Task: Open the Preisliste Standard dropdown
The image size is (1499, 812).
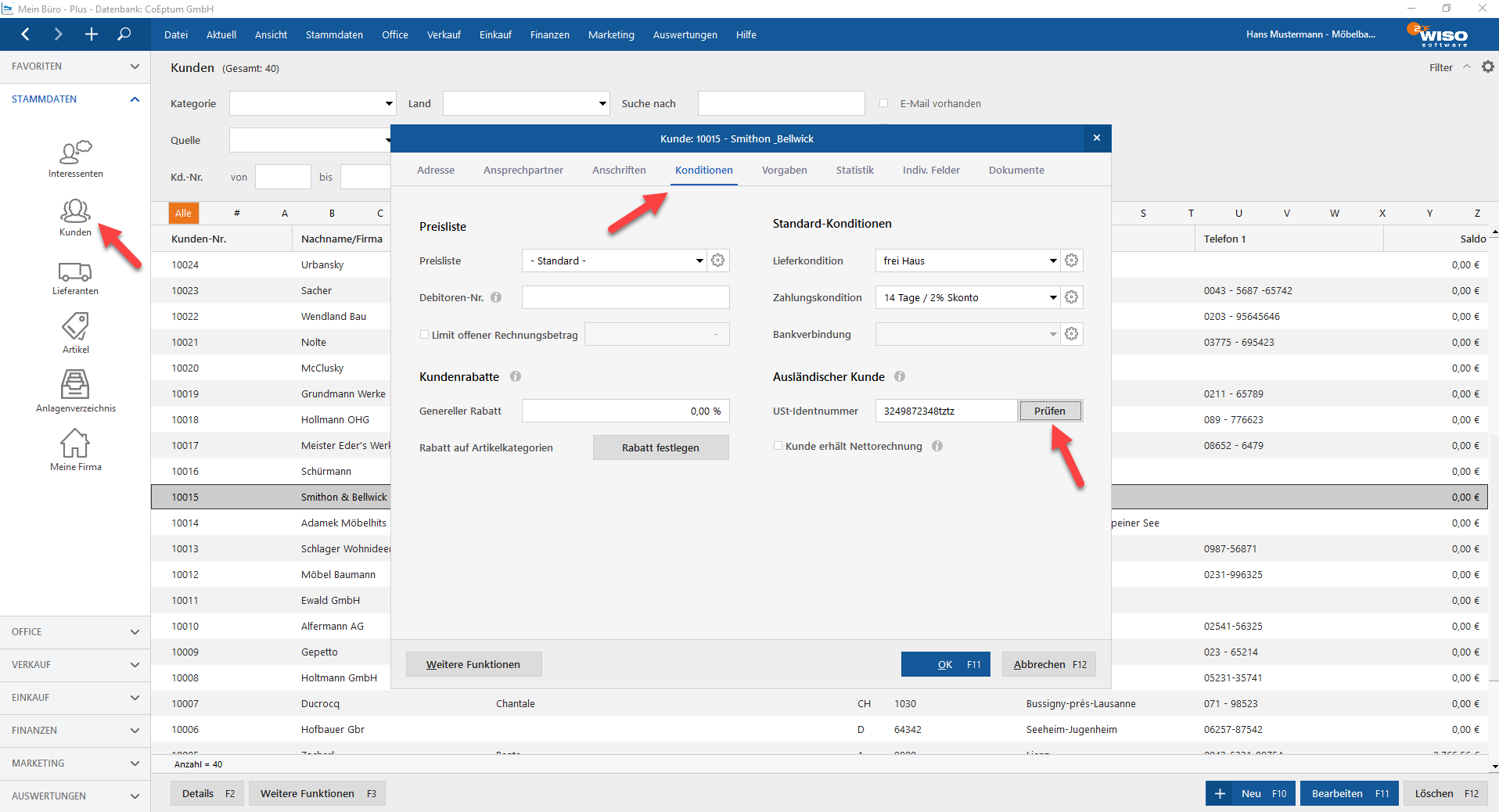Action: click(x=615, y=260)
